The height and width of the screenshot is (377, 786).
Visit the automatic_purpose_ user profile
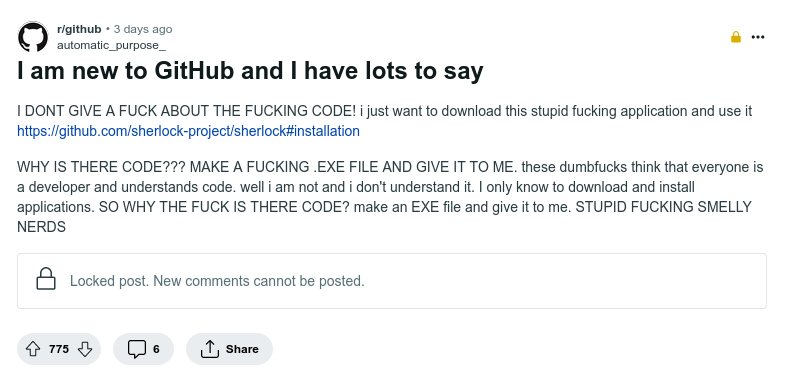click(111, 46)
